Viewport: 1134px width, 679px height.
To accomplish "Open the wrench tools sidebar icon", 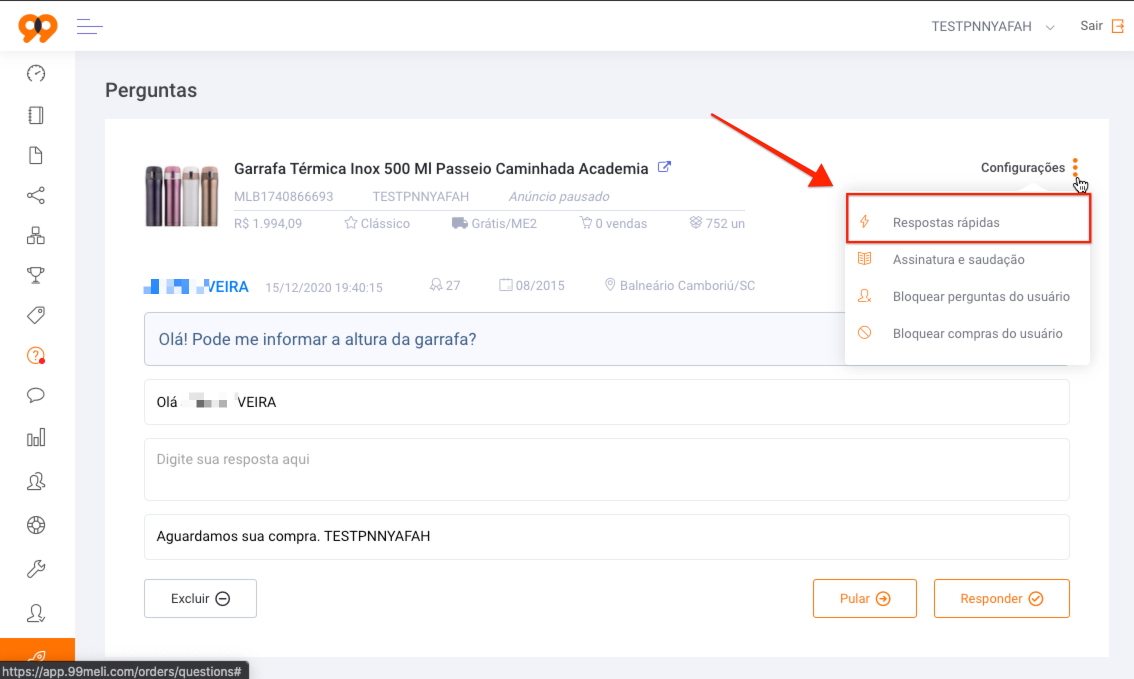I will [35, 569].
